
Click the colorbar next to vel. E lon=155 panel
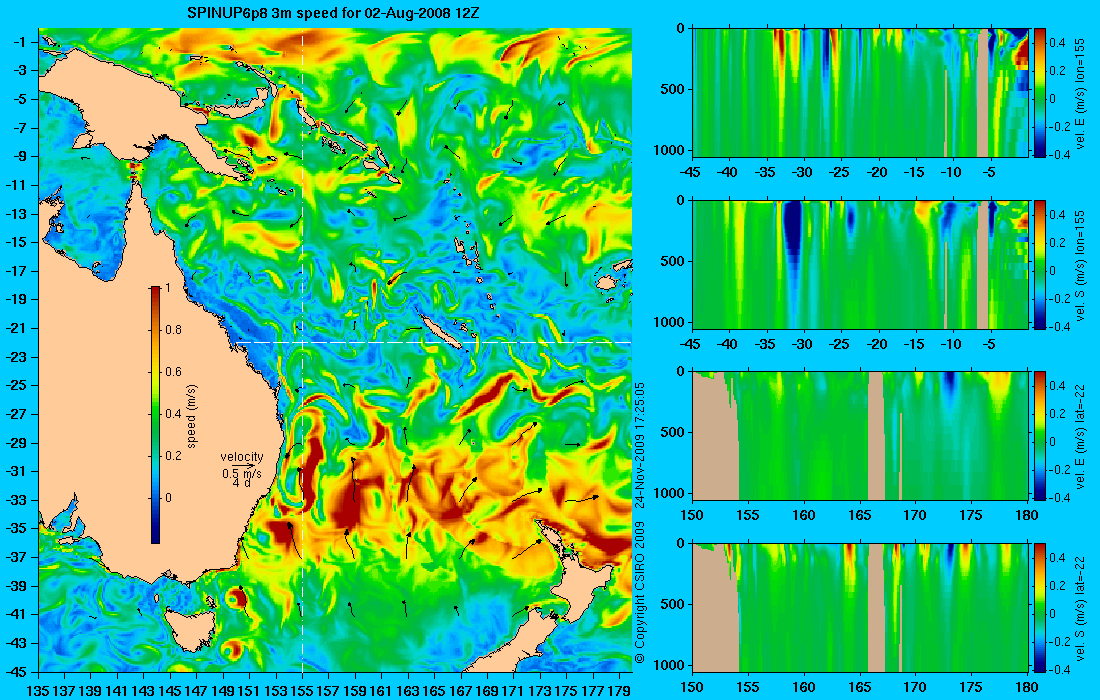click(1039, 93)
